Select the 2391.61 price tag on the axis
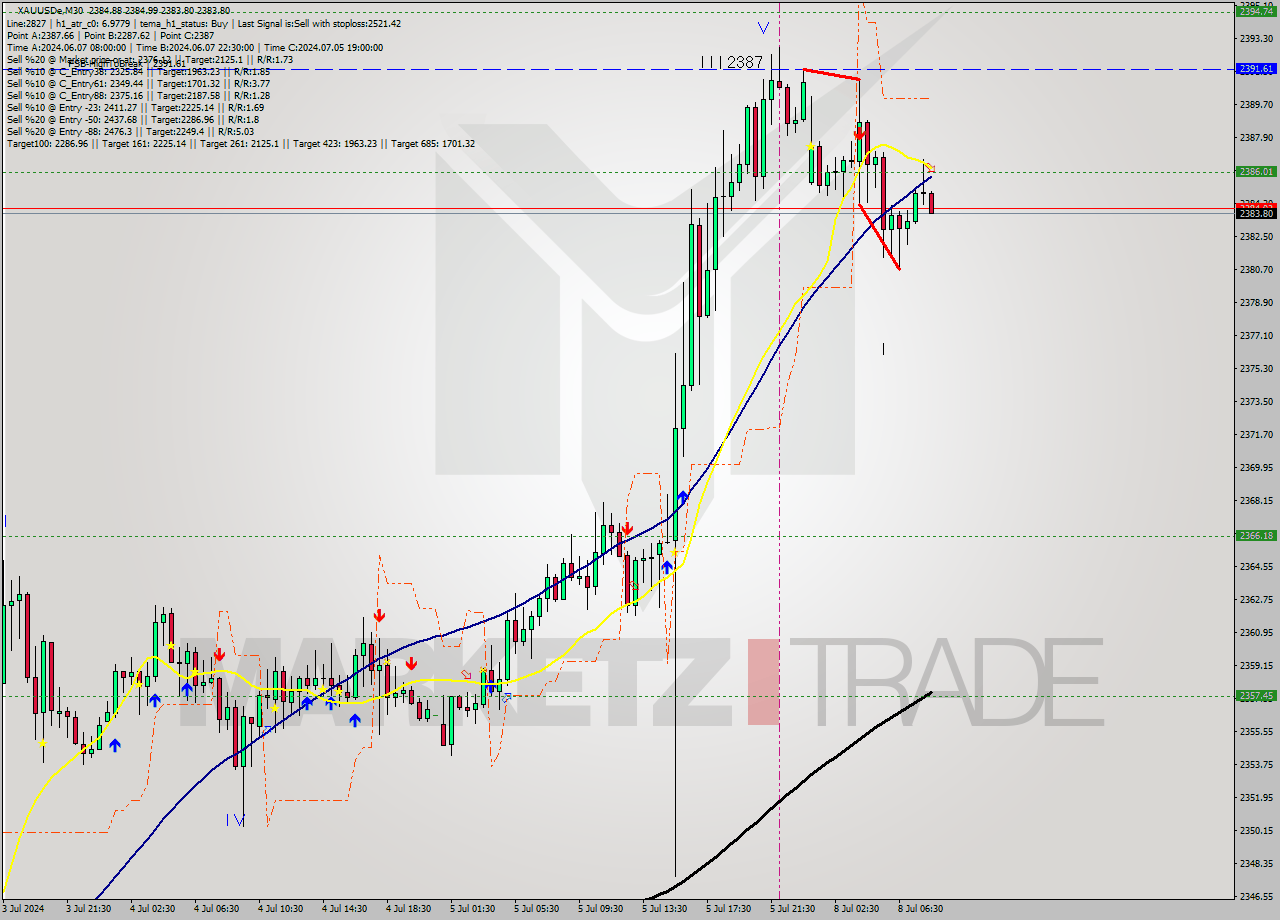The height and width of the screenshot is (920, 1280). coord(1256,69)
